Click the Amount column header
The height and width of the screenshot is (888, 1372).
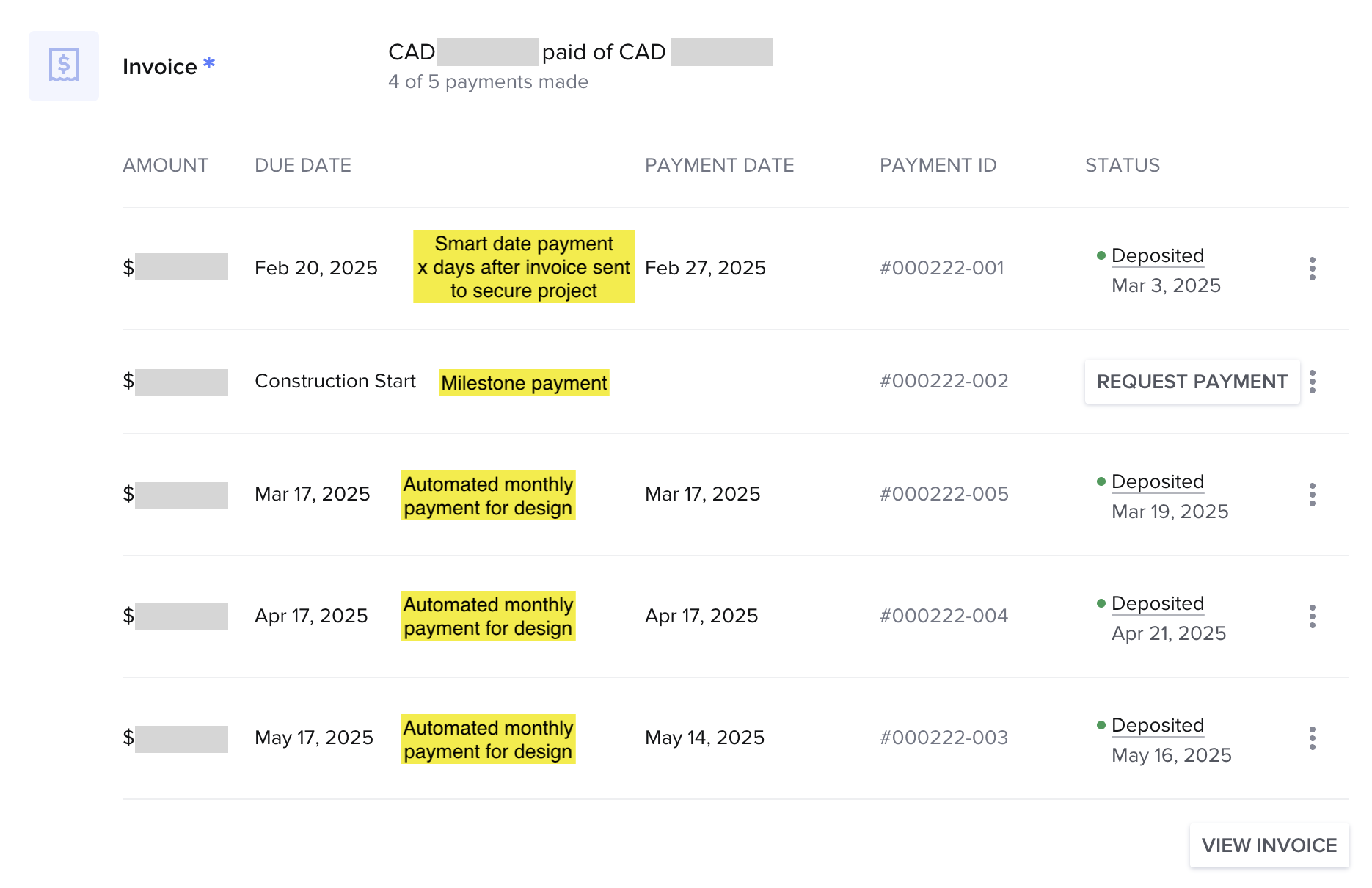coord(166,165)
